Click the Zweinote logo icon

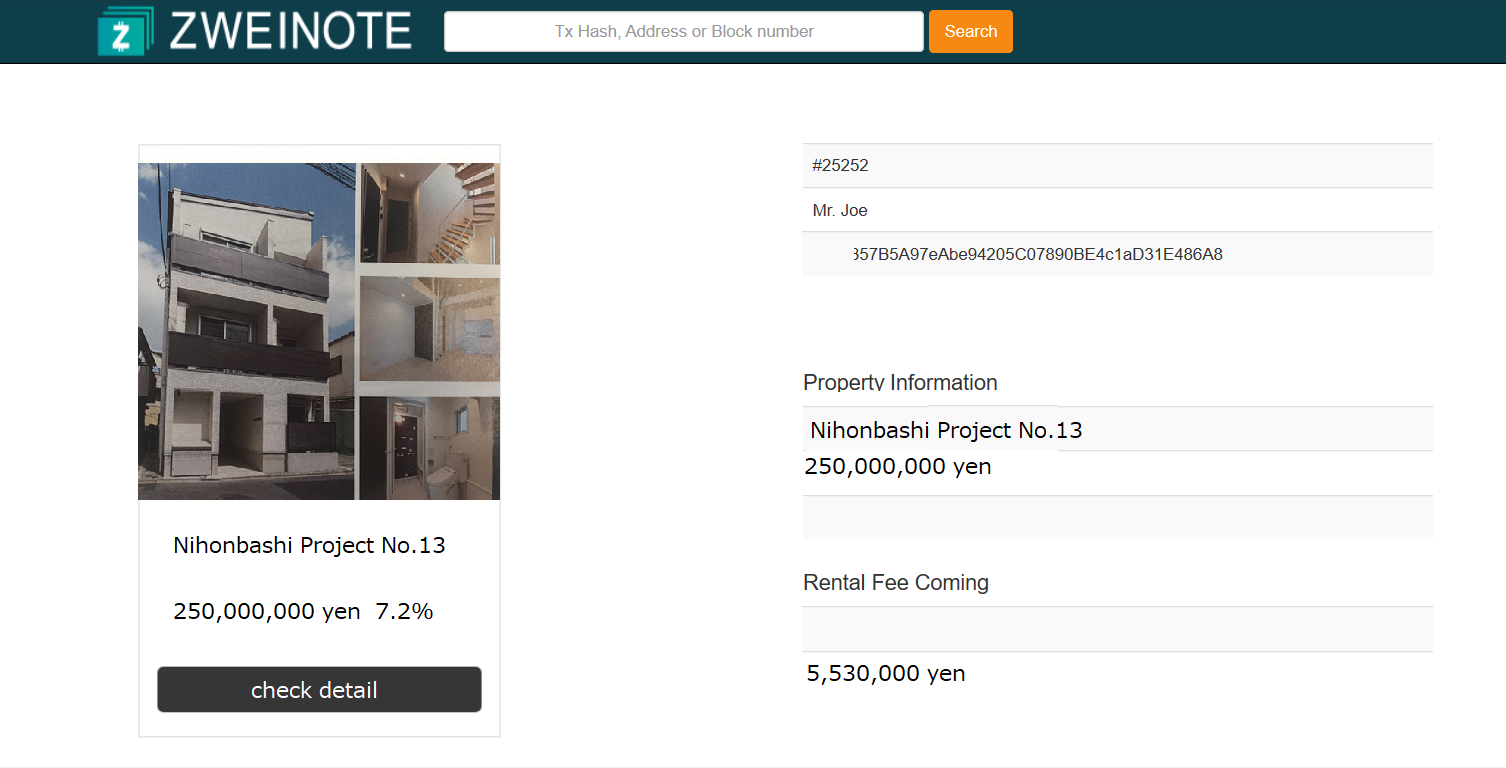point(126,31)
